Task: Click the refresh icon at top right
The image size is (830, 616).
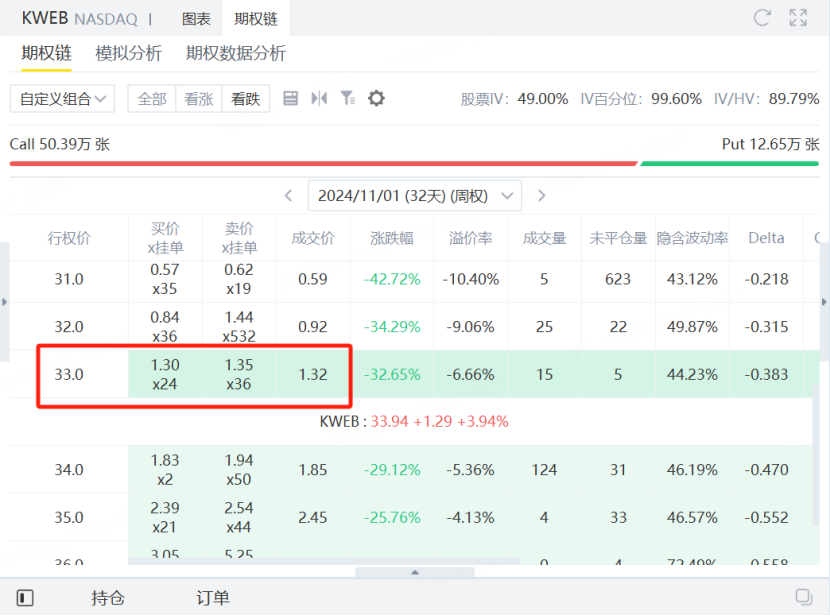Action: point(762,18)
